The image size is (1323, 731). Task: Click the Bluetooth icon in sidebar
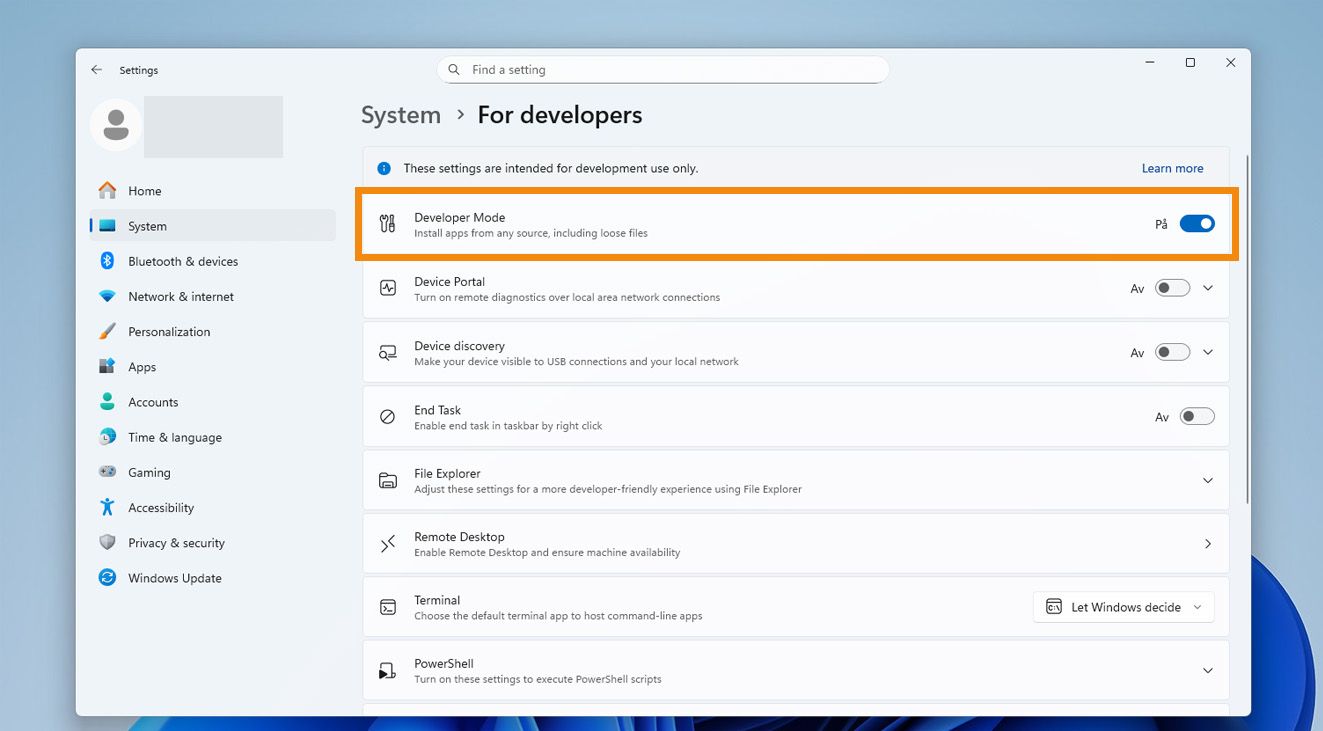[107, 261]
